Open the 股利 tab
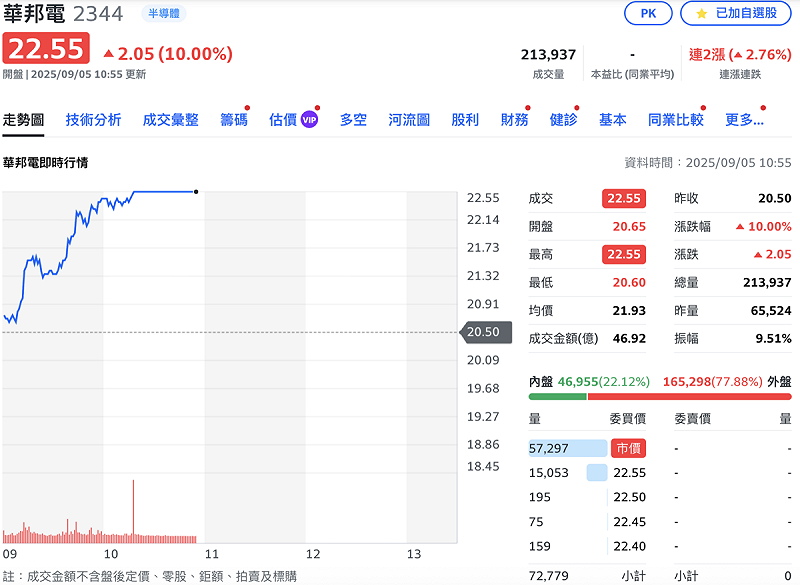Screen dimensions: 800x585 click(x=465, y=120)
